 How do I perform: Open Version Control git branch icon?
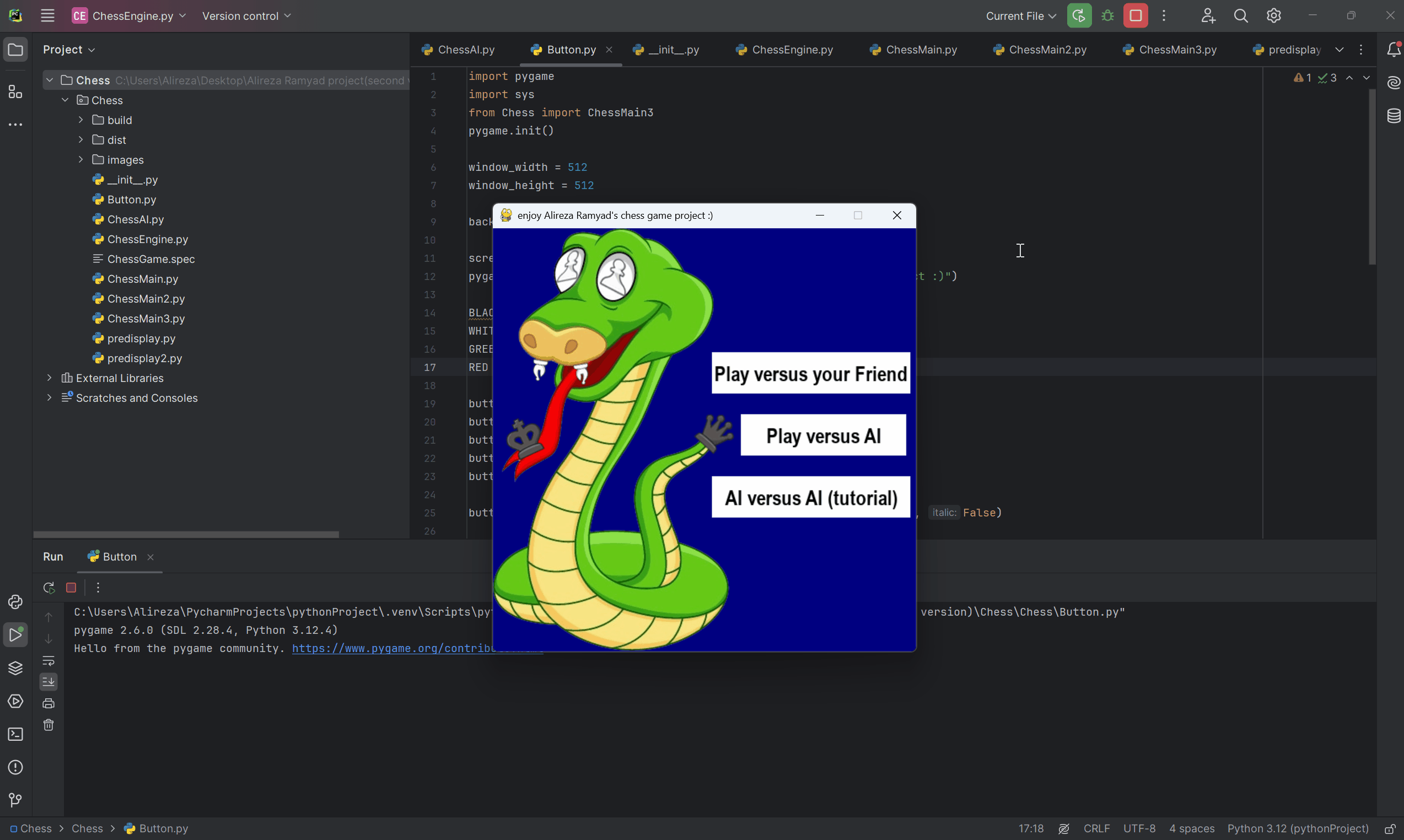[x=15, y=800]
